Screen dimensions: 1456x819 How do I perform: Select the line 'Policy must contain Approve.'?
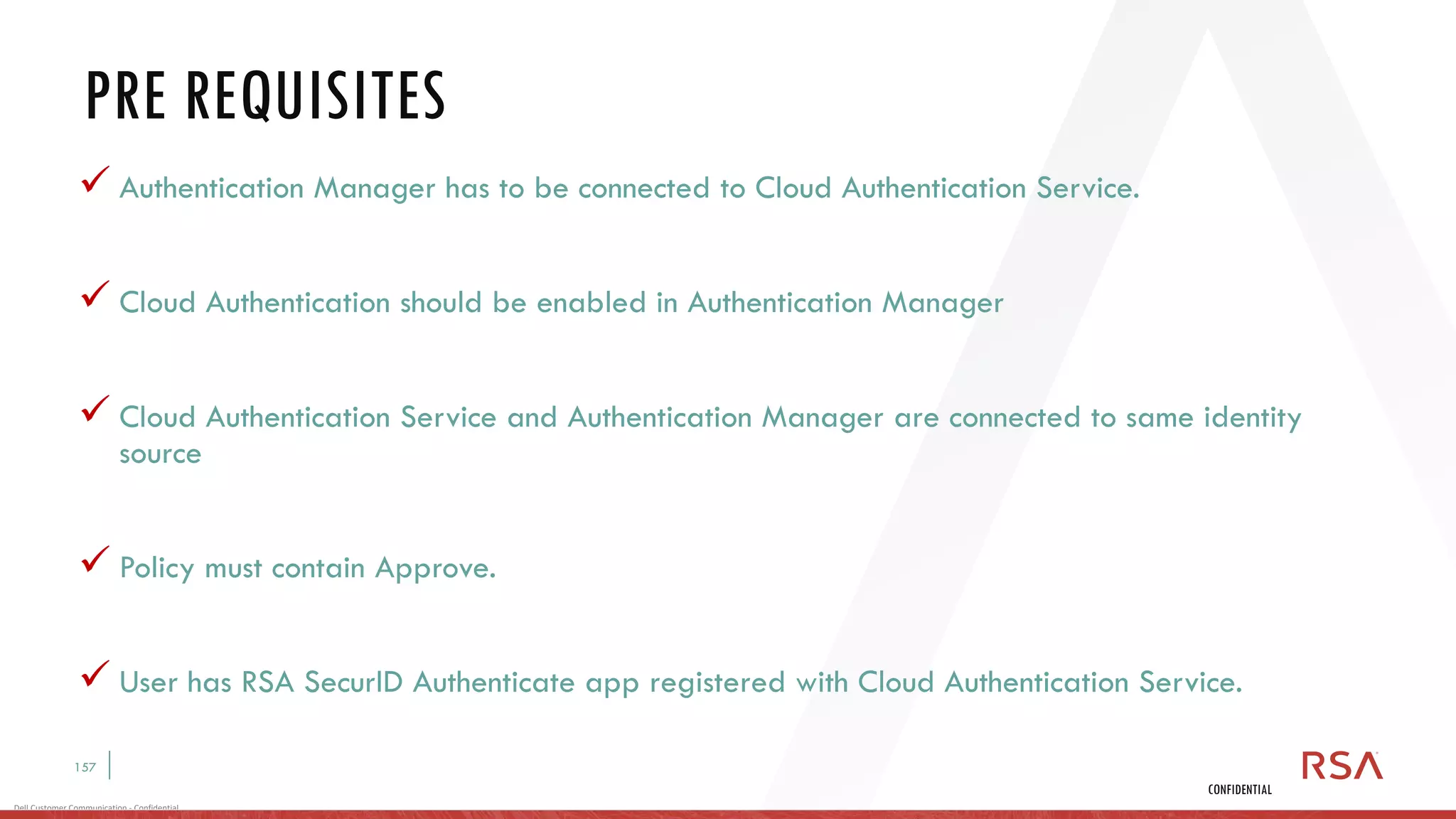click(x=307, y=568)
